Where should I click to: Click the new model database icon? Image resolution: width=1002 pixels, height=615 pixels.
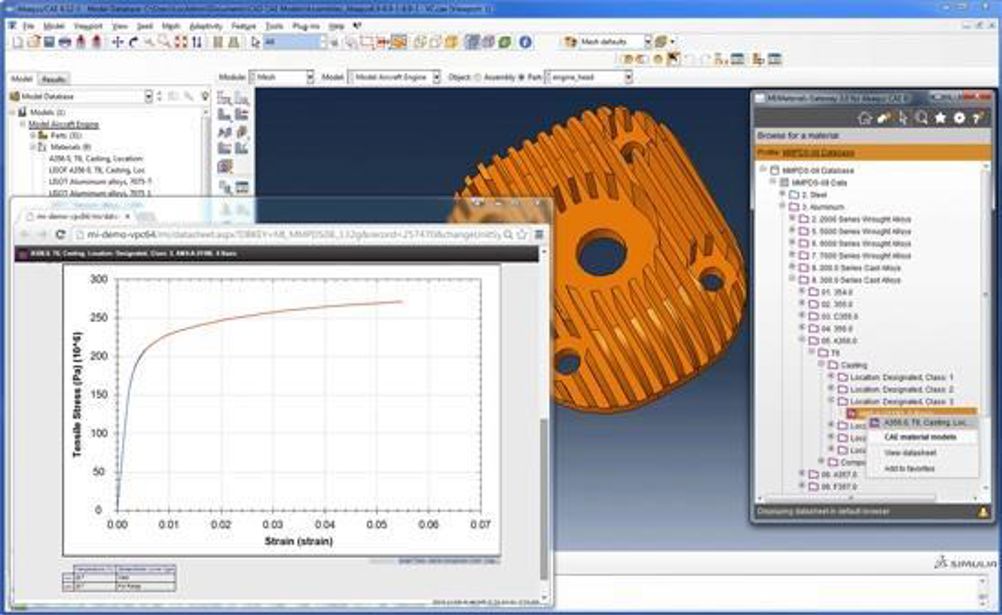click(18, 42)
